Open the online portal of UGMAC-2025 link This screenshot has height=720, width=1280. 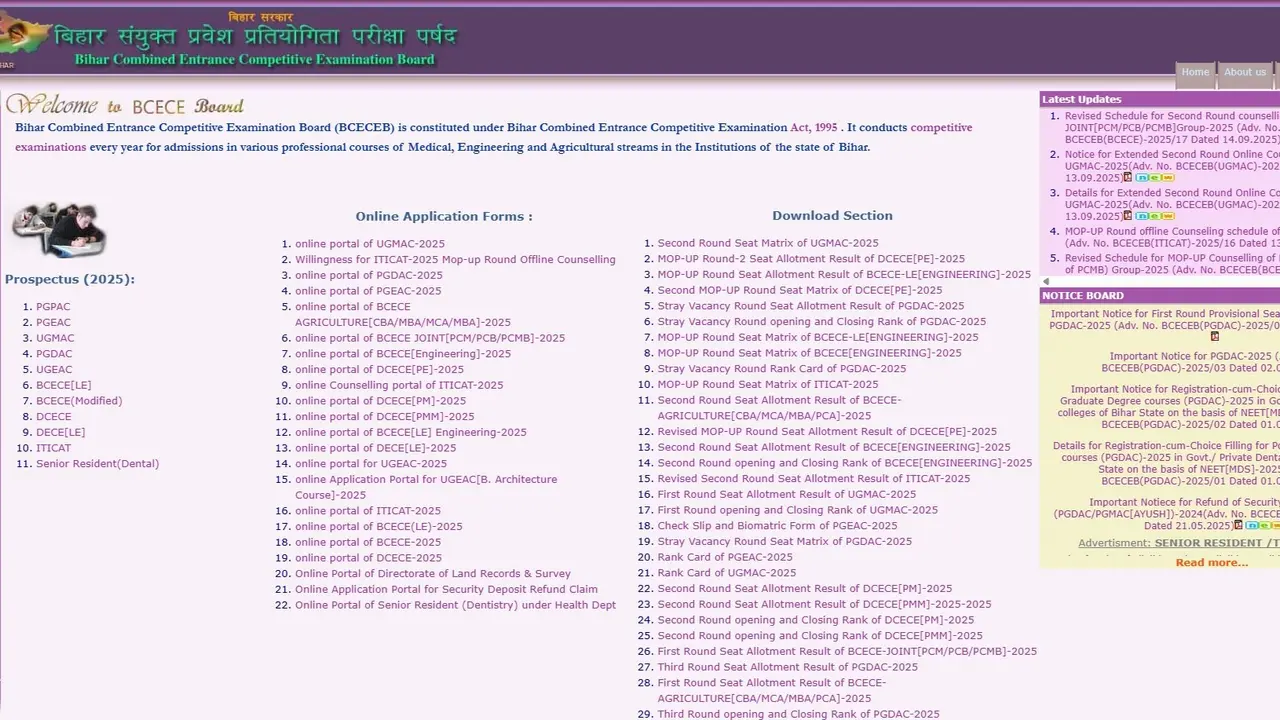[370, 243]
